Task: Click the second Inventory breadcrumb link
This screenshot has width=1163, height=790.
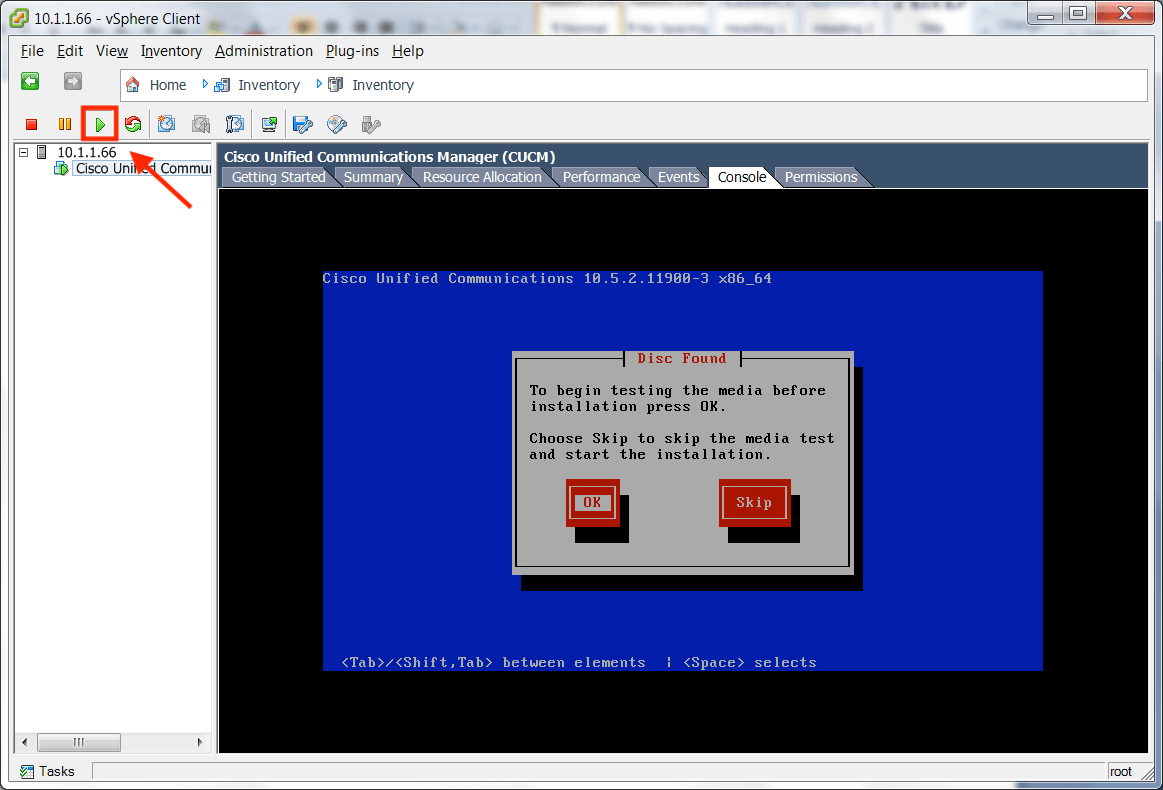Action: (383, 85)
